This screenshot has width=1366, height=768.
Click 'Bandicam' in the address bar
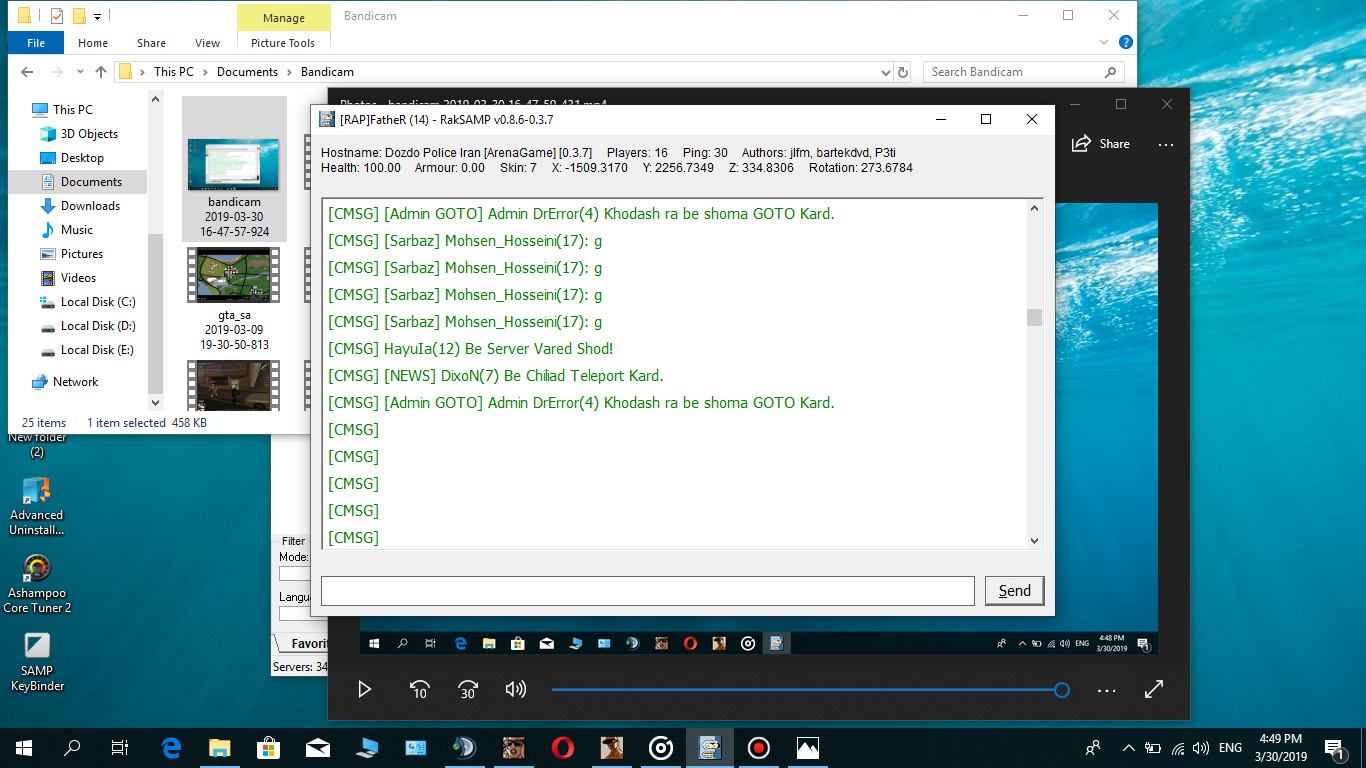pos(327,72)
